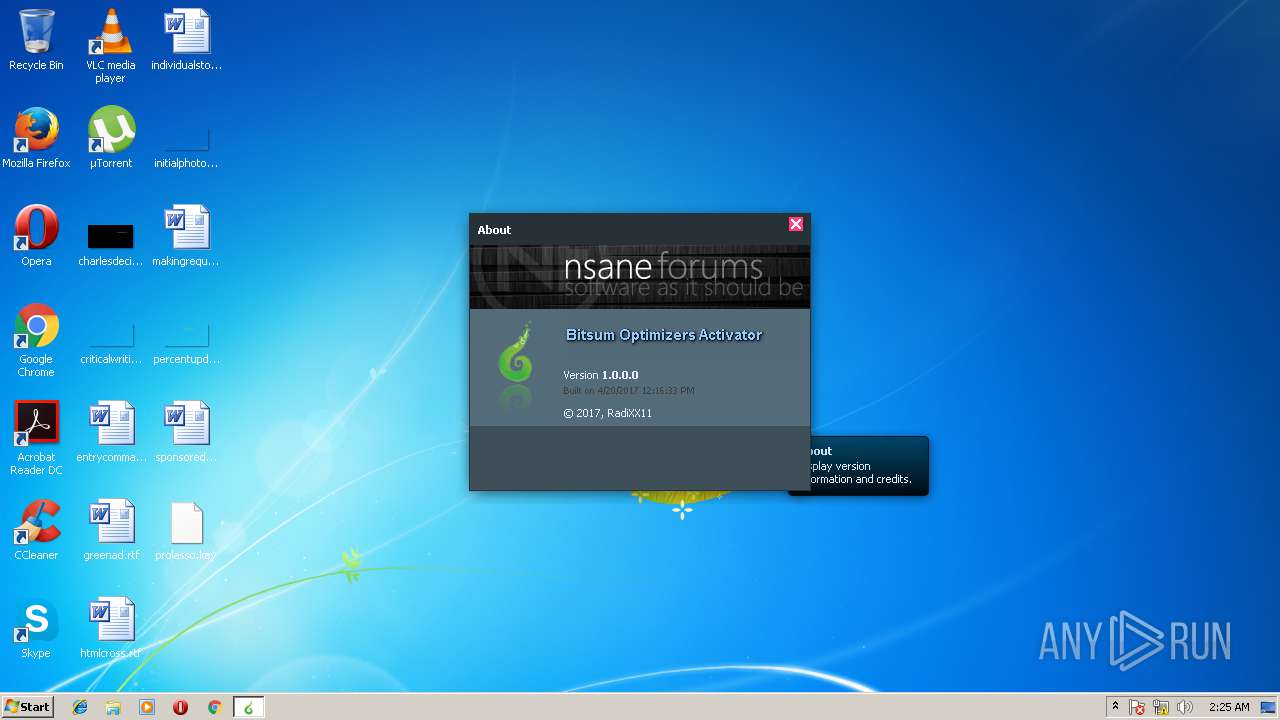The image size is (1280, 720).
Task: Show hidden system tray icons
Action: (x=1116, y=707)
